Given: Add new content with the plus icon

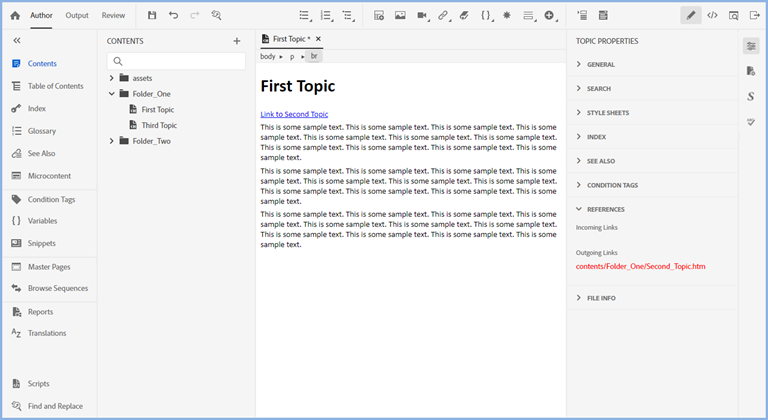Looking at the screenshot, I should [x=237, y=41].
